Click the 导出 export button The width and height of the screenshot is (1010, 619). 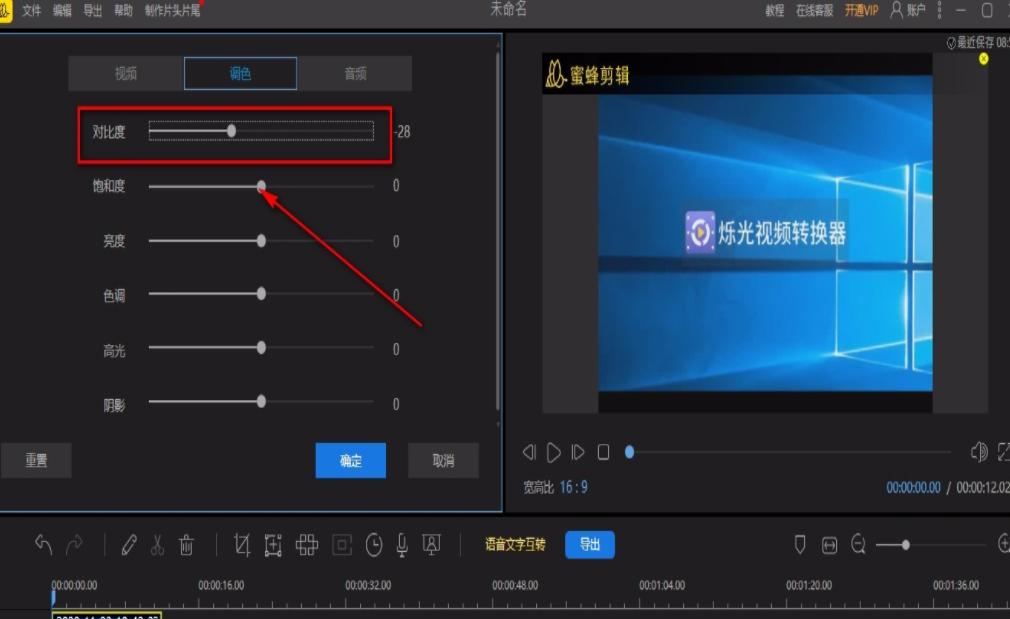point(589,544)
